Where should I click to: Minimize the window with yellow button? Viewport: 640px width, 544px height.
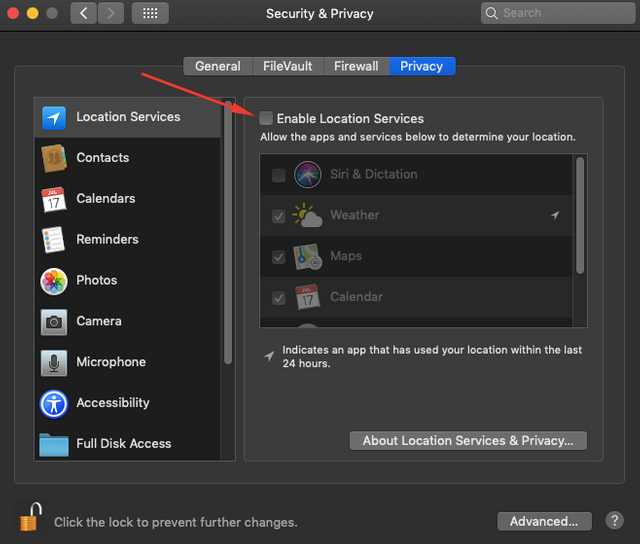coord(33,13)
